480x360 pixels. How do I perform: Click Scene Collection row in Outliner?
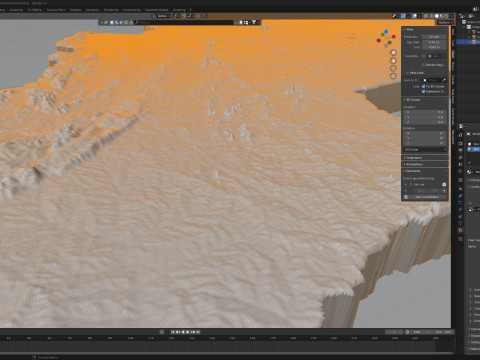[x=471, y=22]
